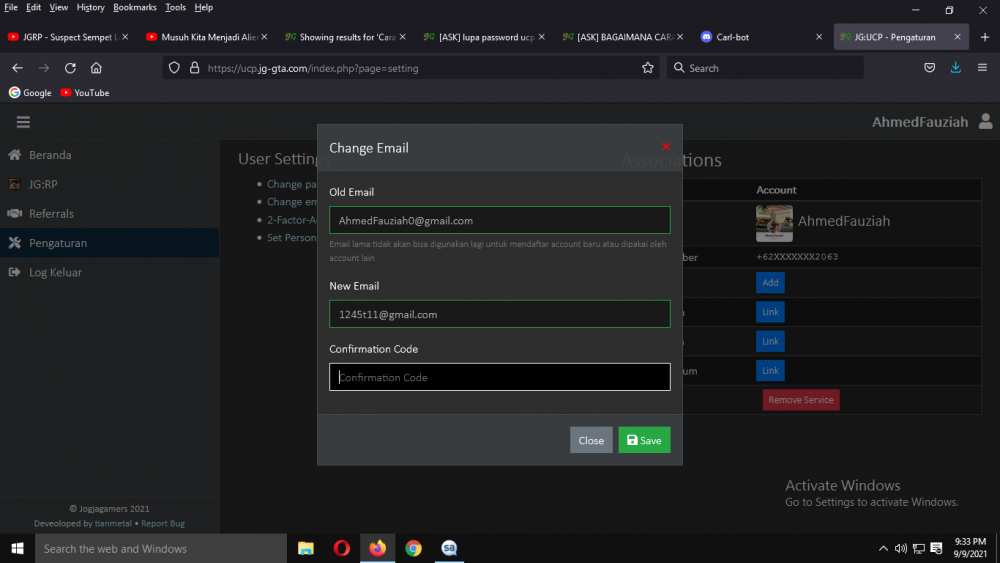Open Pocket save icon
The image size is (1000, 563).
click(929, 68)
